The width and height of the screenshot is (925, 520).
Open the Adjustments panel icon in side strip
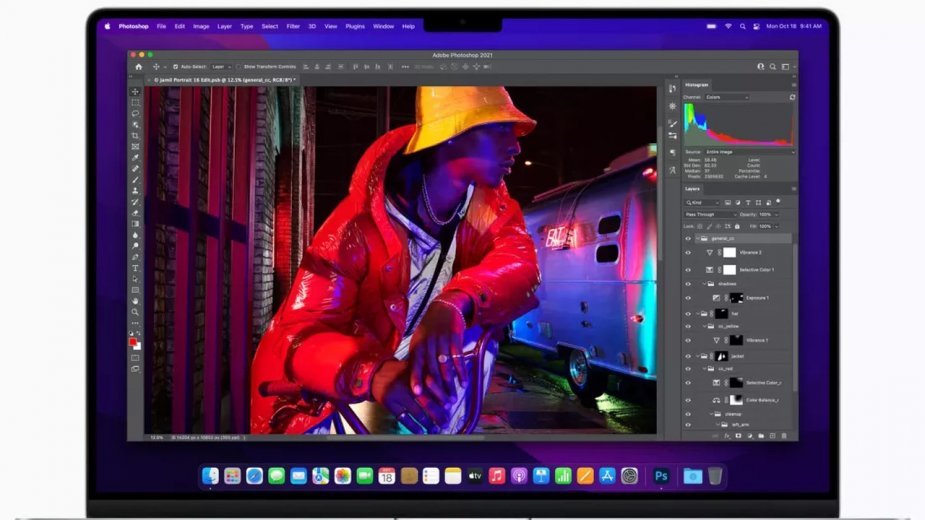click(x=673, y=106)
